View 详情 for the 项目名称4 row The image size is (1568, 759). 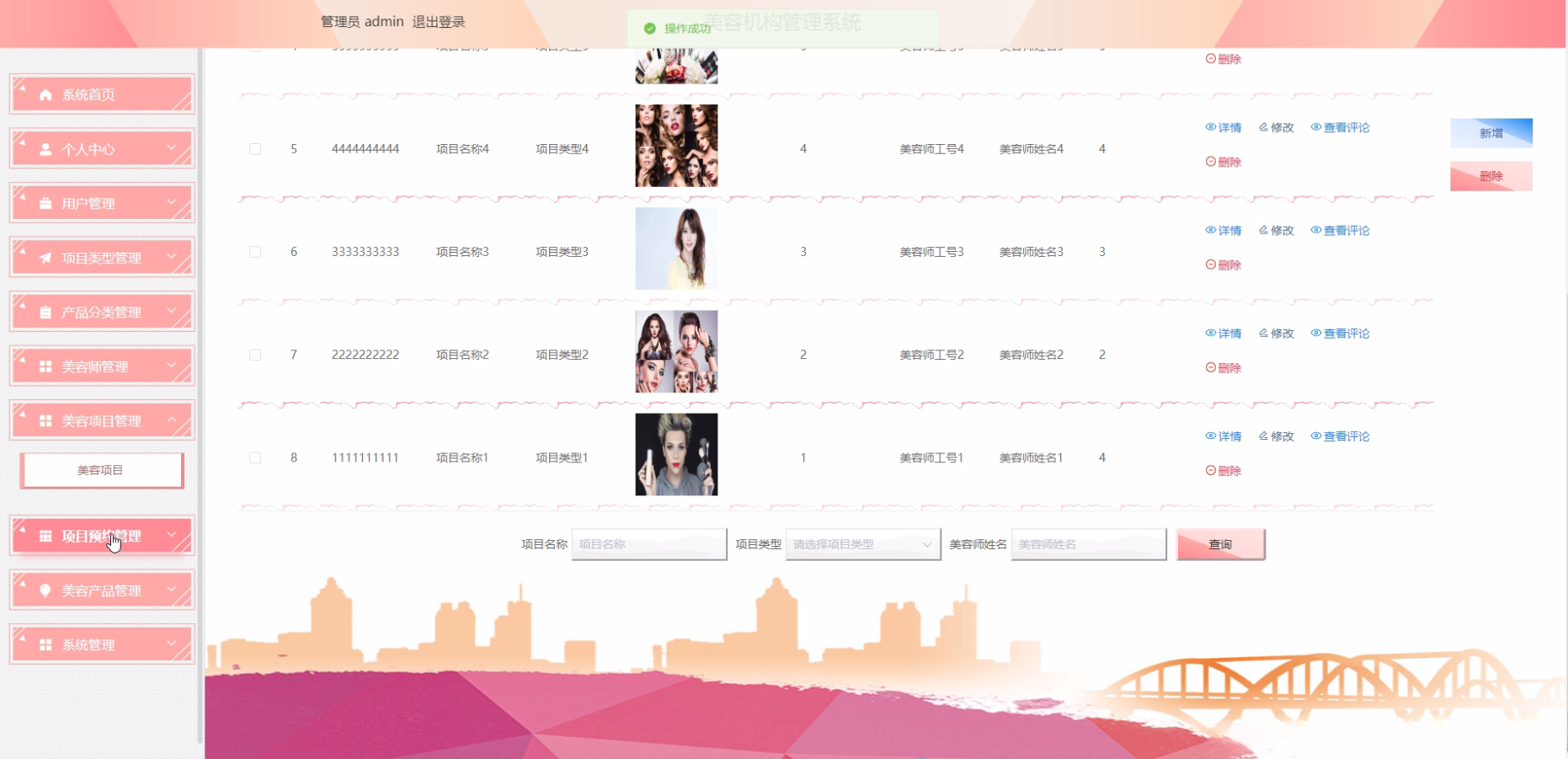[x=1224, y=127]
